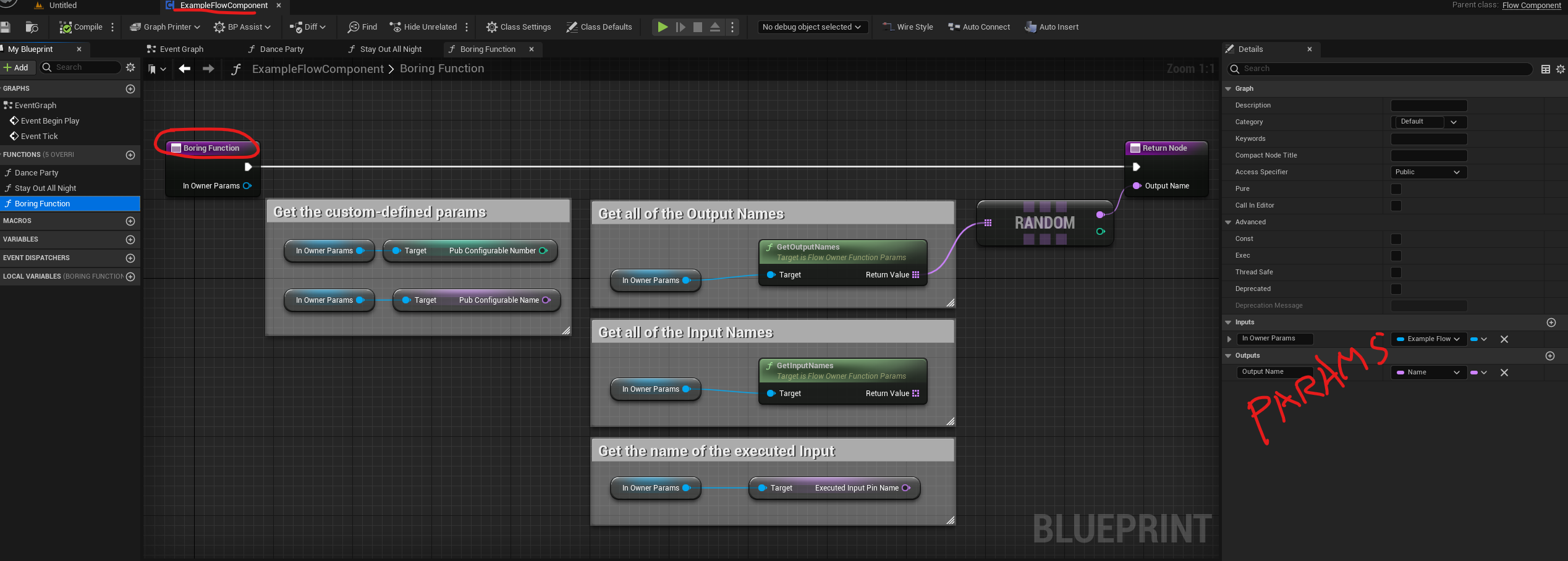Viewport: 1568px width, 561px height.
Task: Switch to the Dance Party tab
Action: (x=282, y=49)
